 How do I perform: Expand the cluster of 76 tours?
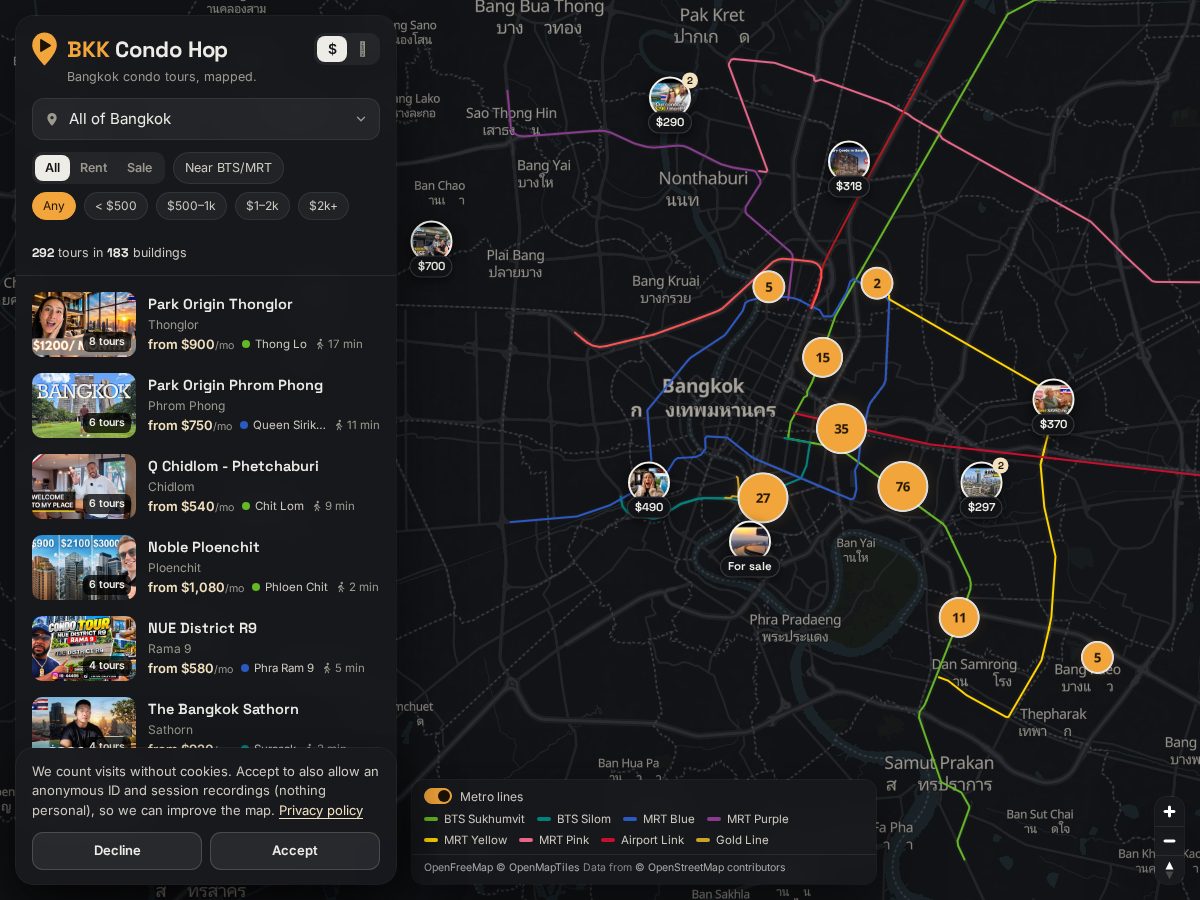click(903, 487)
